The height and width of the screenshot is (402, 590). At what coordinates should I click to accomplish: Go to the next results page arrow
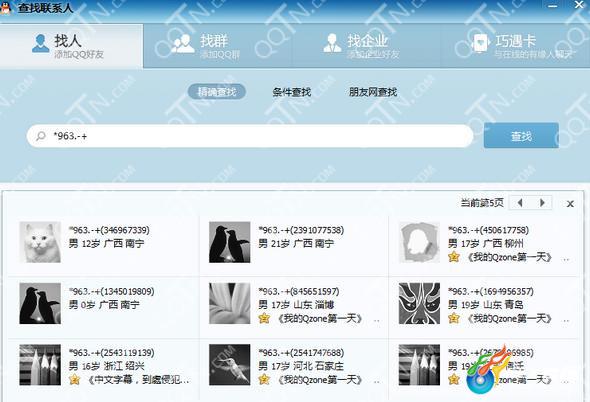[x=542, y=203]
